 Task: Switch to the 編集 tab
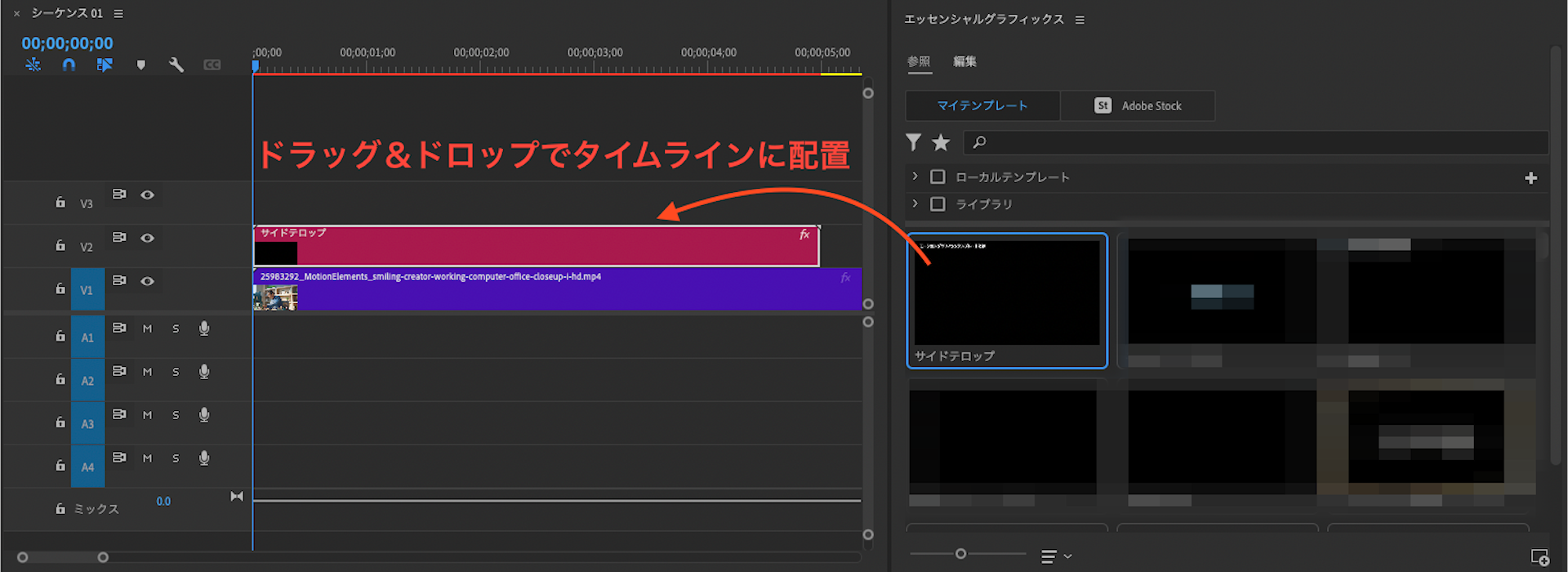pos(964,61)
